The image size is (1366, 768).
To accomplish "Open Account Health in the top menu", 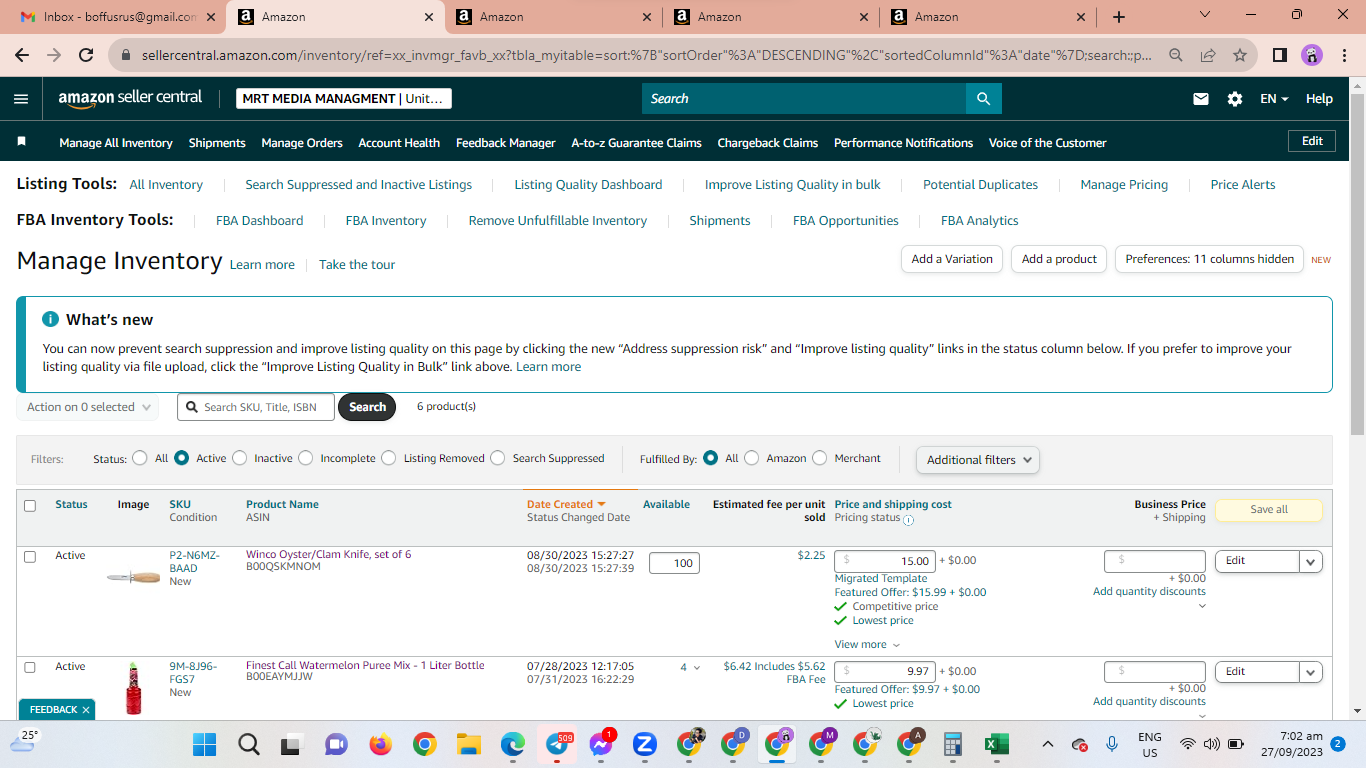I will [x=399, y=143].
